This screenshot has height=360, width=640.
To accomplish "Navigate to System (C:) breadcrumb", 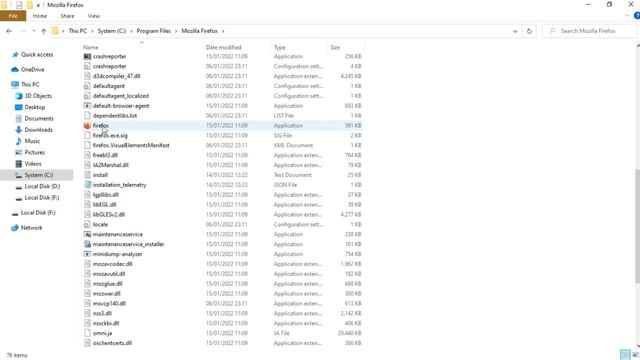I will coord(111,31).
